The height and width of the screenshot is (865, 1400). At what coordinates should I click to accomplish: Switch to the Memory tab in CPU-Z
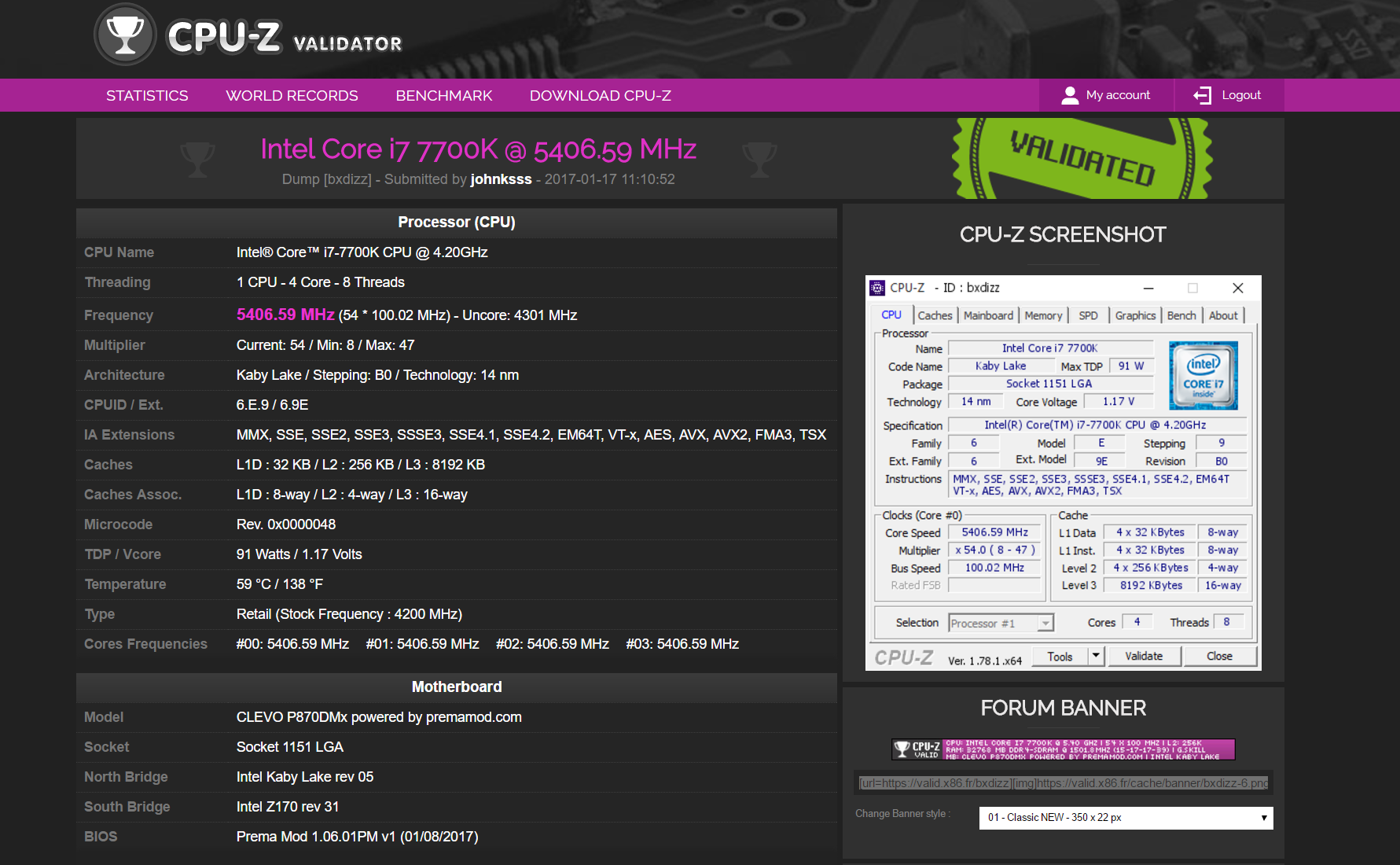tap(1043, 315)
